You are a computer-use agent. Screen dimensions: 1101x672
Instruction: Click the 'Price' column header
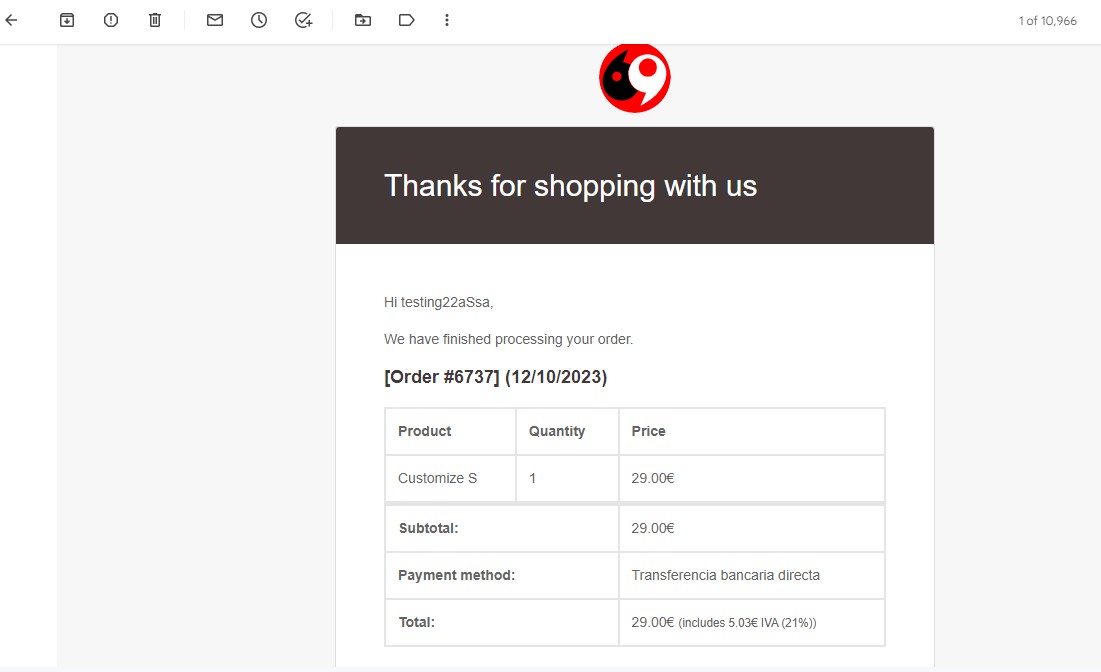click(648, 431)
